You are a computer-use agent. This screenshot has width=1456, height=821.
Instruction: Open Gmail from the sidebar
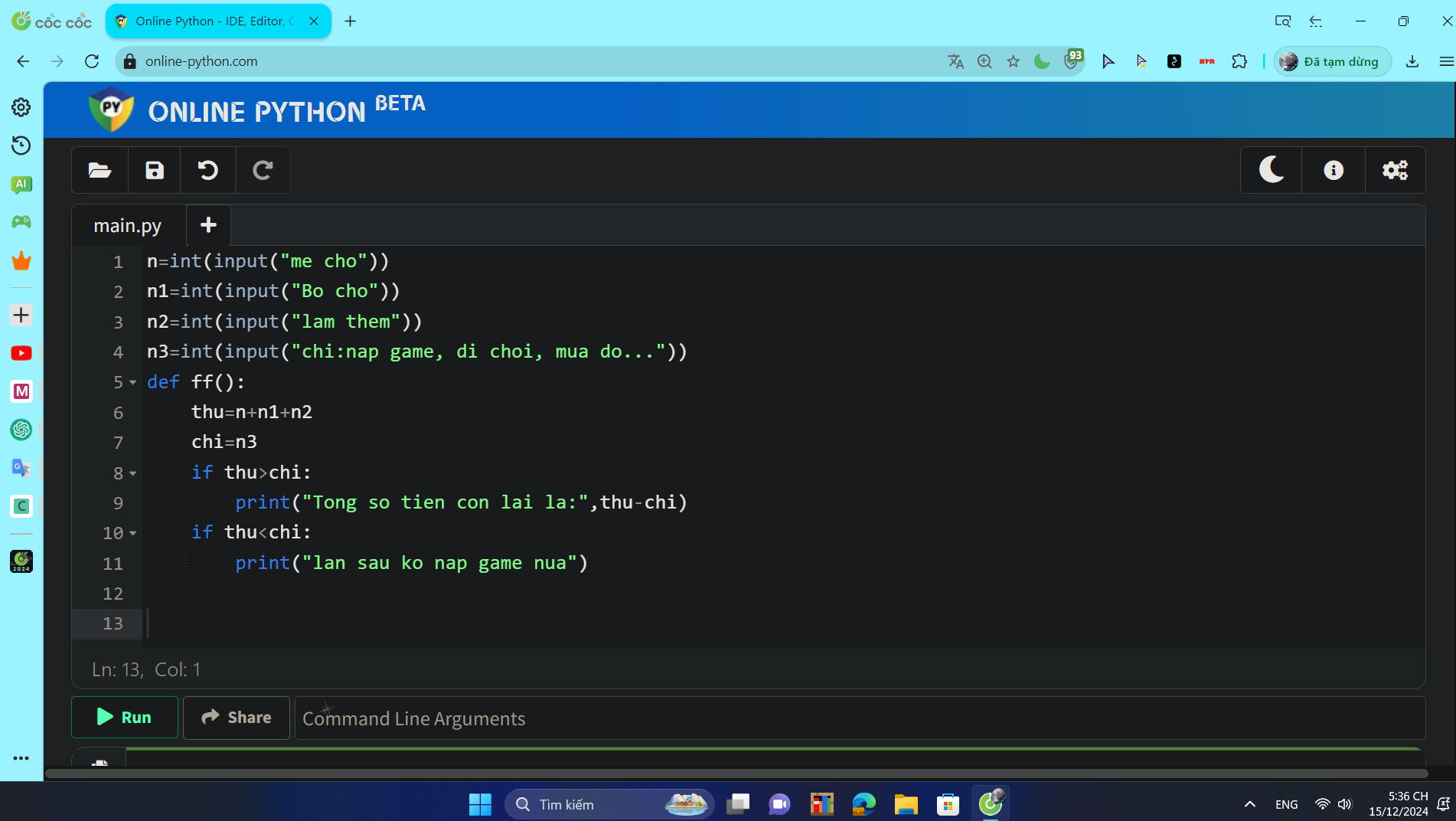21,391
